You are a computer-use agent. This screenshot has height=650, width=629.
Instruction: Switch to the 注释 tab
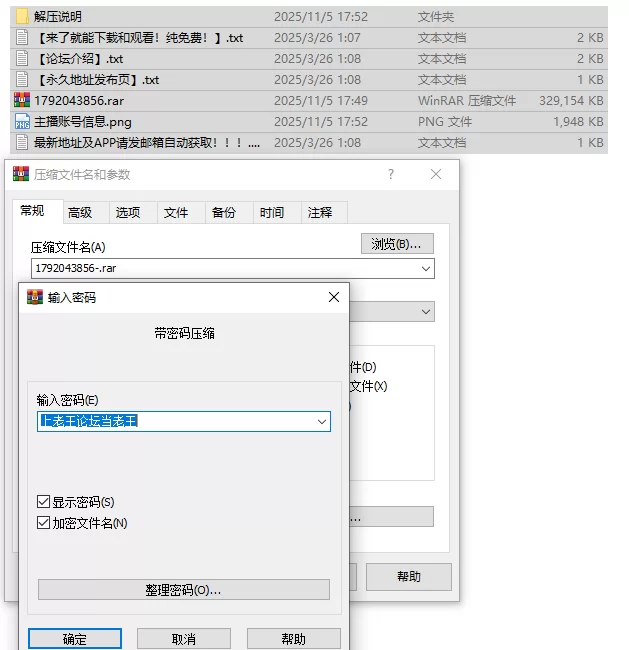(x=320, y=213)
